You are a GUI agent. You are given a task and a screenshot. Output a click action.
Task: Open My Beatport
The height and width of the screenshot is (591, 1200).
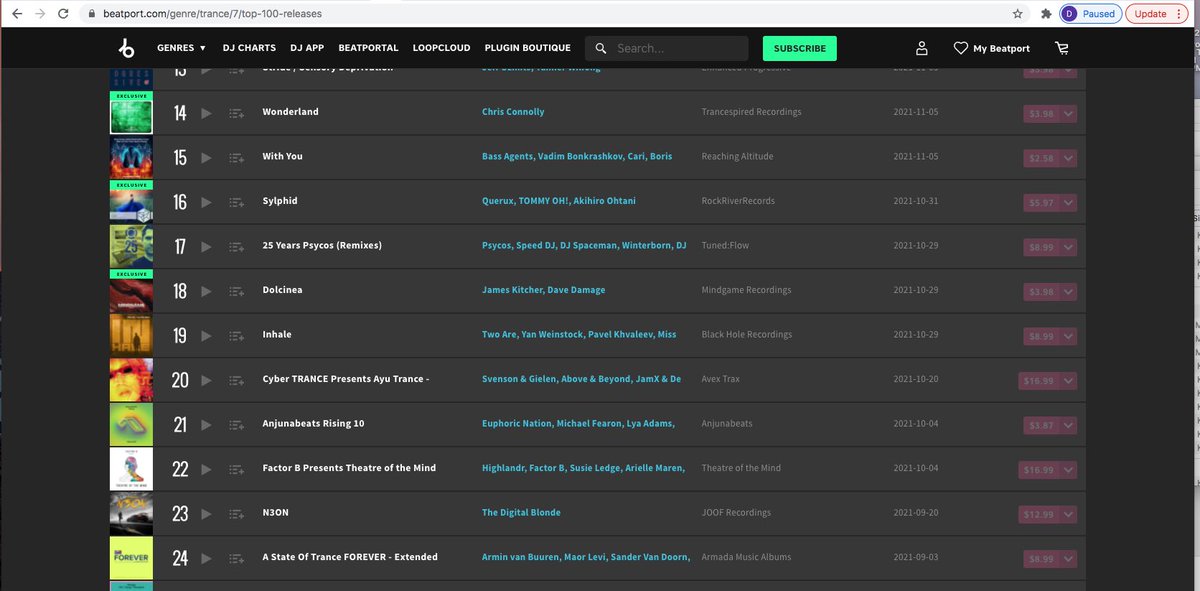[x=991, y=48]
